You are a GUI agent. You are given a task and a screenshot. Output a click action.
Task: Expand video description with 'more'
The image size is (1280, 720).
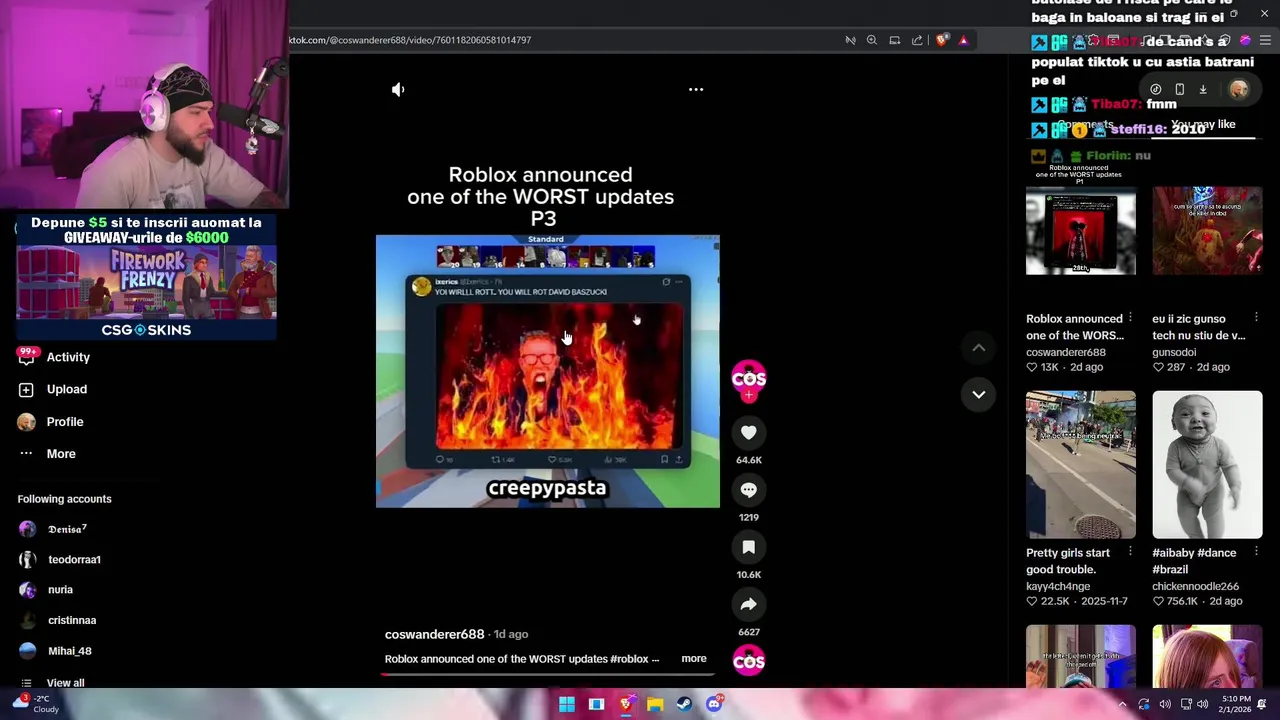coord(694,659)
